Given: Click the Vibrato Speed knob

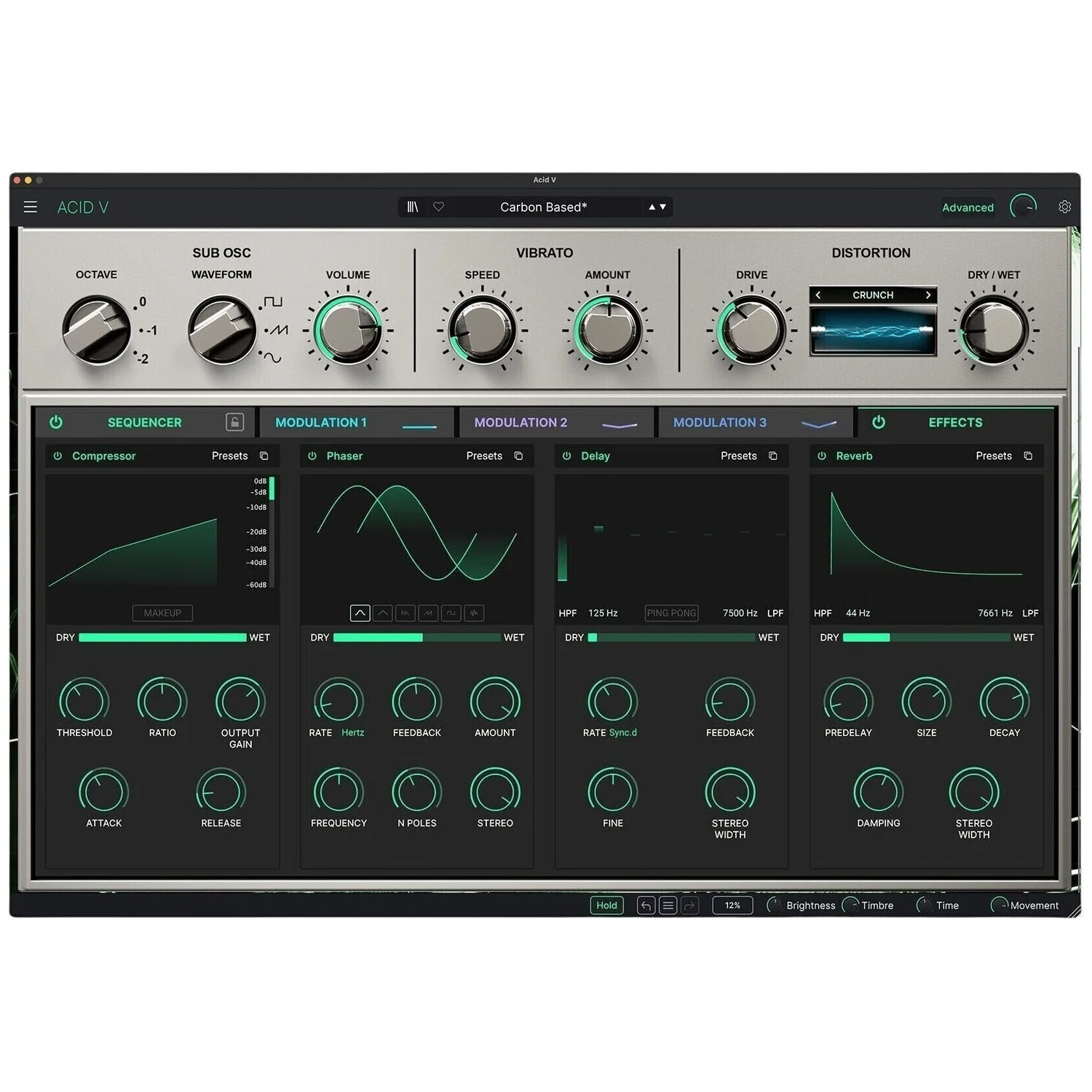Looking at the screenshot, I should [482, 330].
